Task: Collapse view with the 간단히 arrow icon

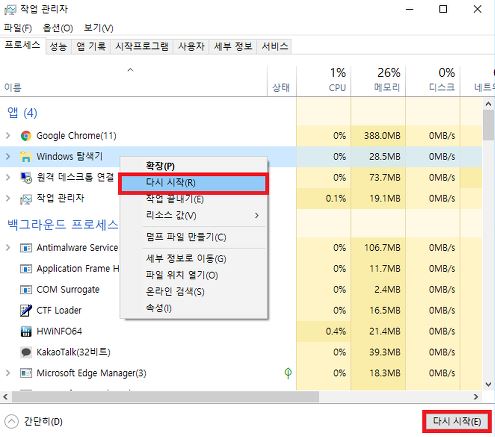Action: 12,421
